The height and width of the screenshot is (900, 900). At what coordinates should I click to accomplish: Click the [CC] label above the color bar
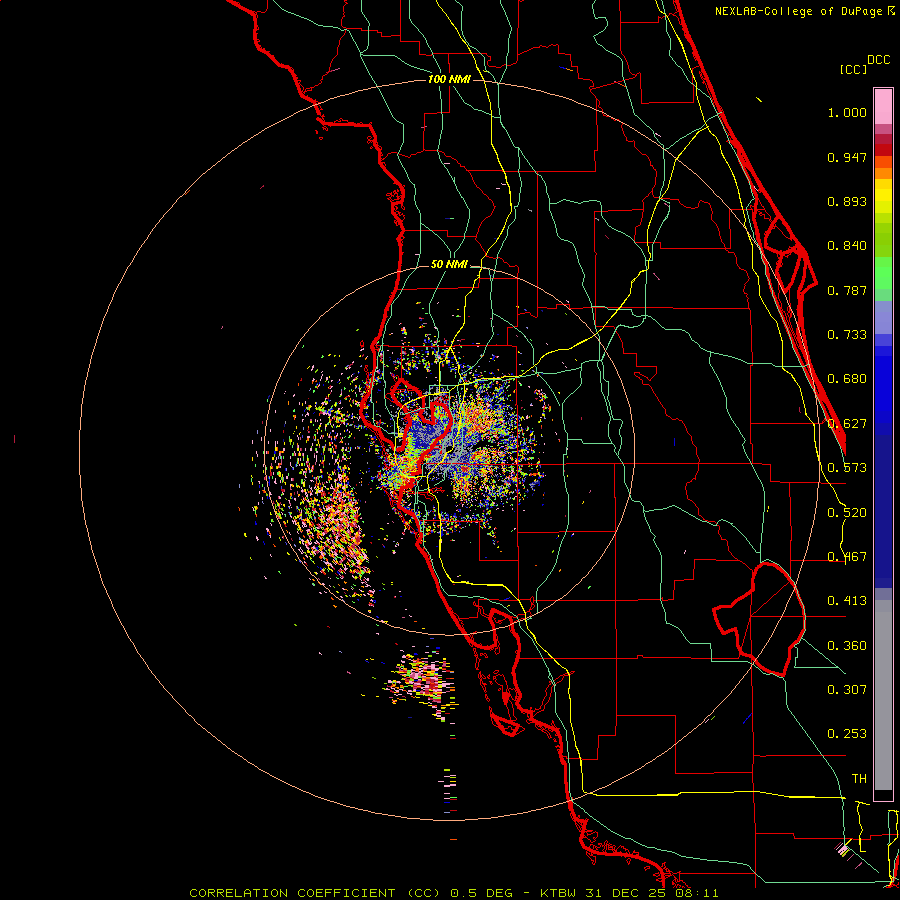click(x=853, y=69)
